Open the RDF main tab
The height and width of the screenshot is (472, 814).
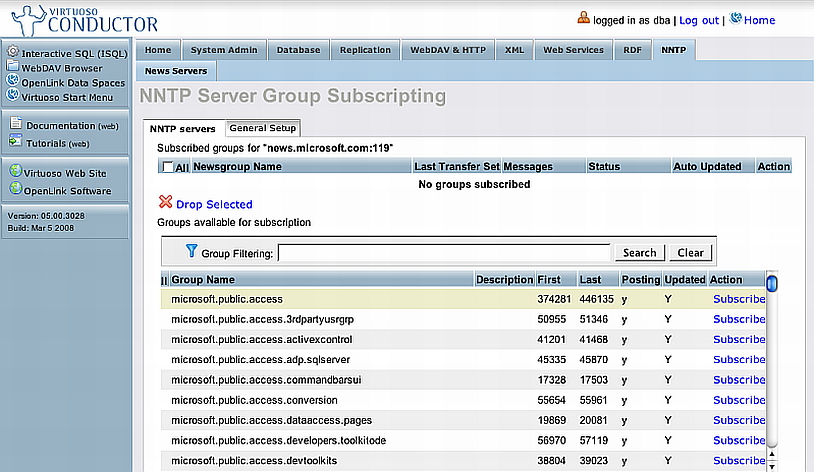click(x=632, y=50)
